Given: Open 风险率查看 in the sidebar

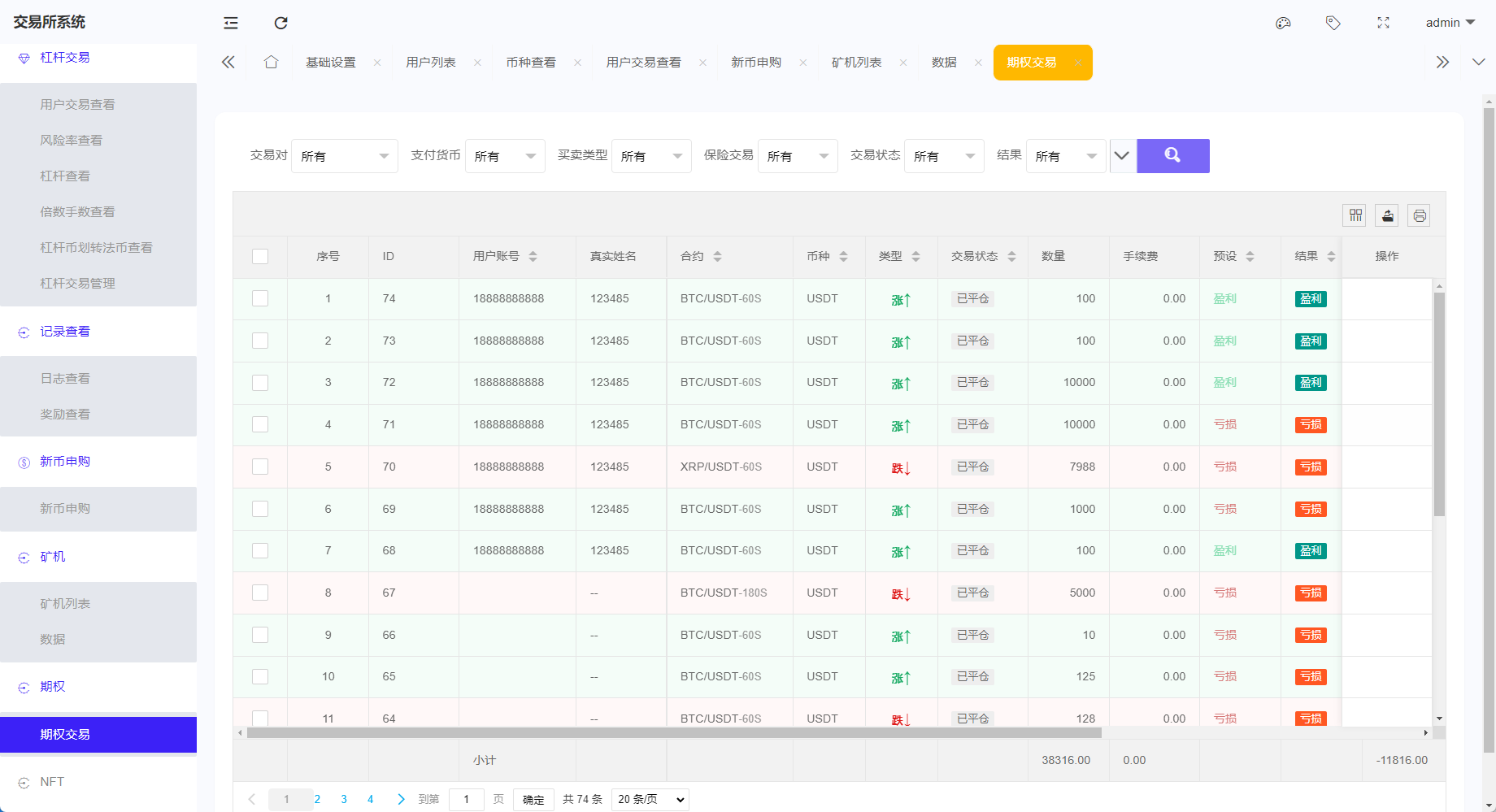Looking at the screenshot, I should click(x=72, y=141).
